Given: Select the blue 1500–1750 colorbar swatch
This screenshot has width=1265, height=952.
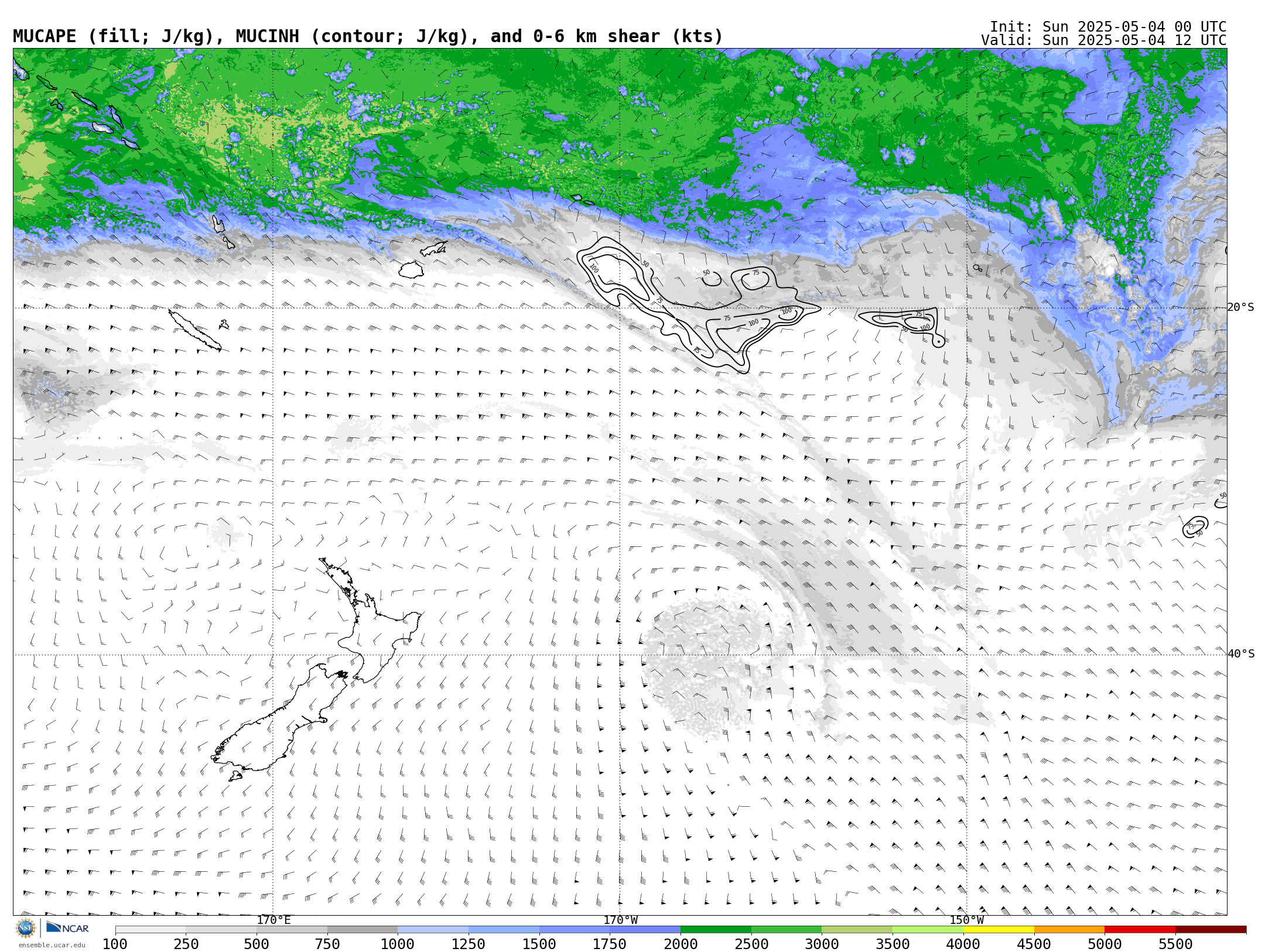Looking at the screenshot, I should coord(575,930).
